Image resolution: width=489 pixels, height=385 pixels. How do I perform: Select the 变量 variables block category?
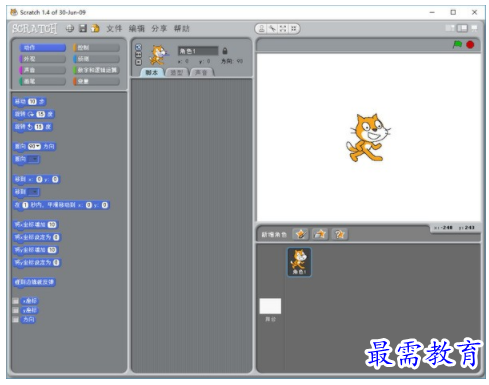click(96, 81)
